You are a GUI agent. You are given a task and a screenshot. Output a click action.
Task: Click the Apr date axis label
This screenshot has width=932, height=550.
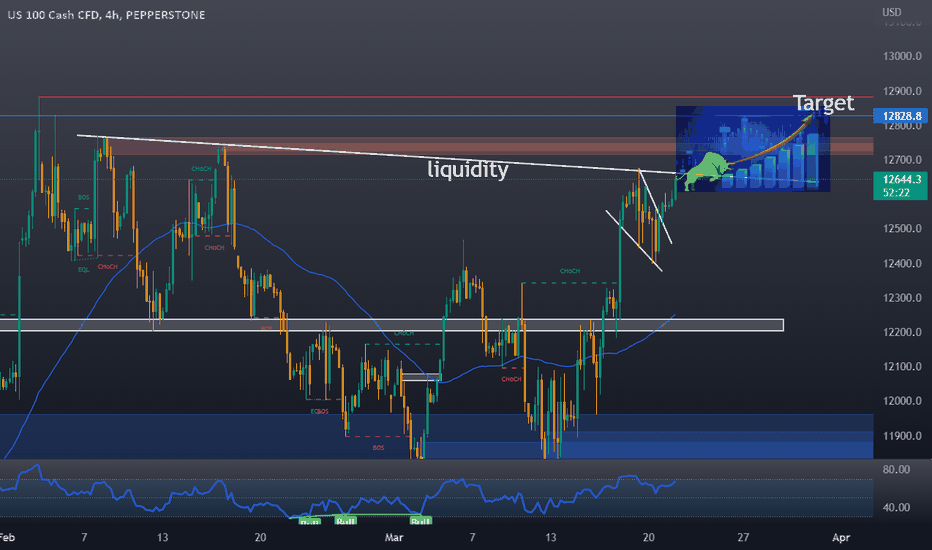(x=840, y=538)
